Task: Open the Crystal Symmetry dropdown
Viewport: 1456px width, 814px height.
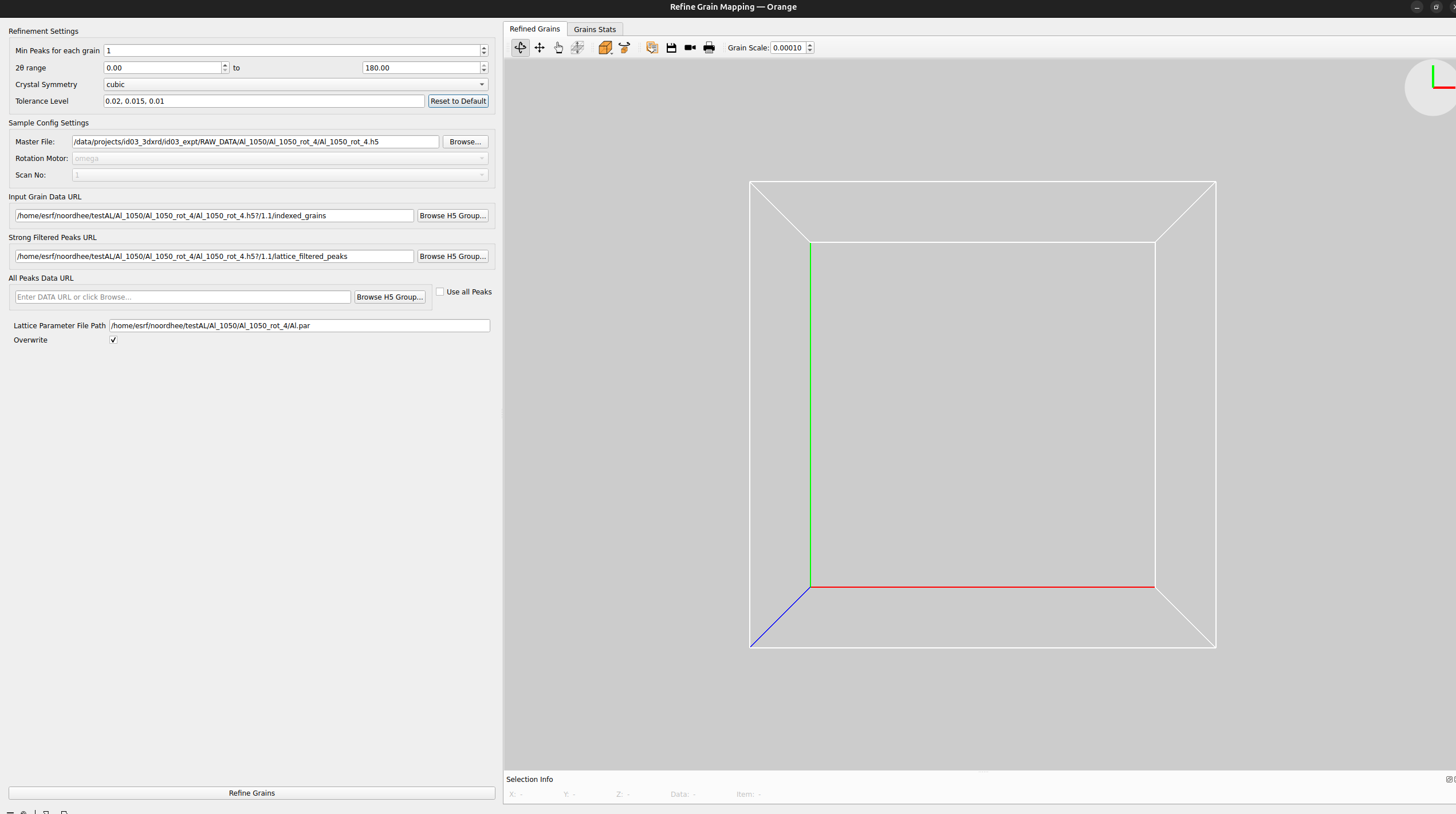Action: pos(296,84)
